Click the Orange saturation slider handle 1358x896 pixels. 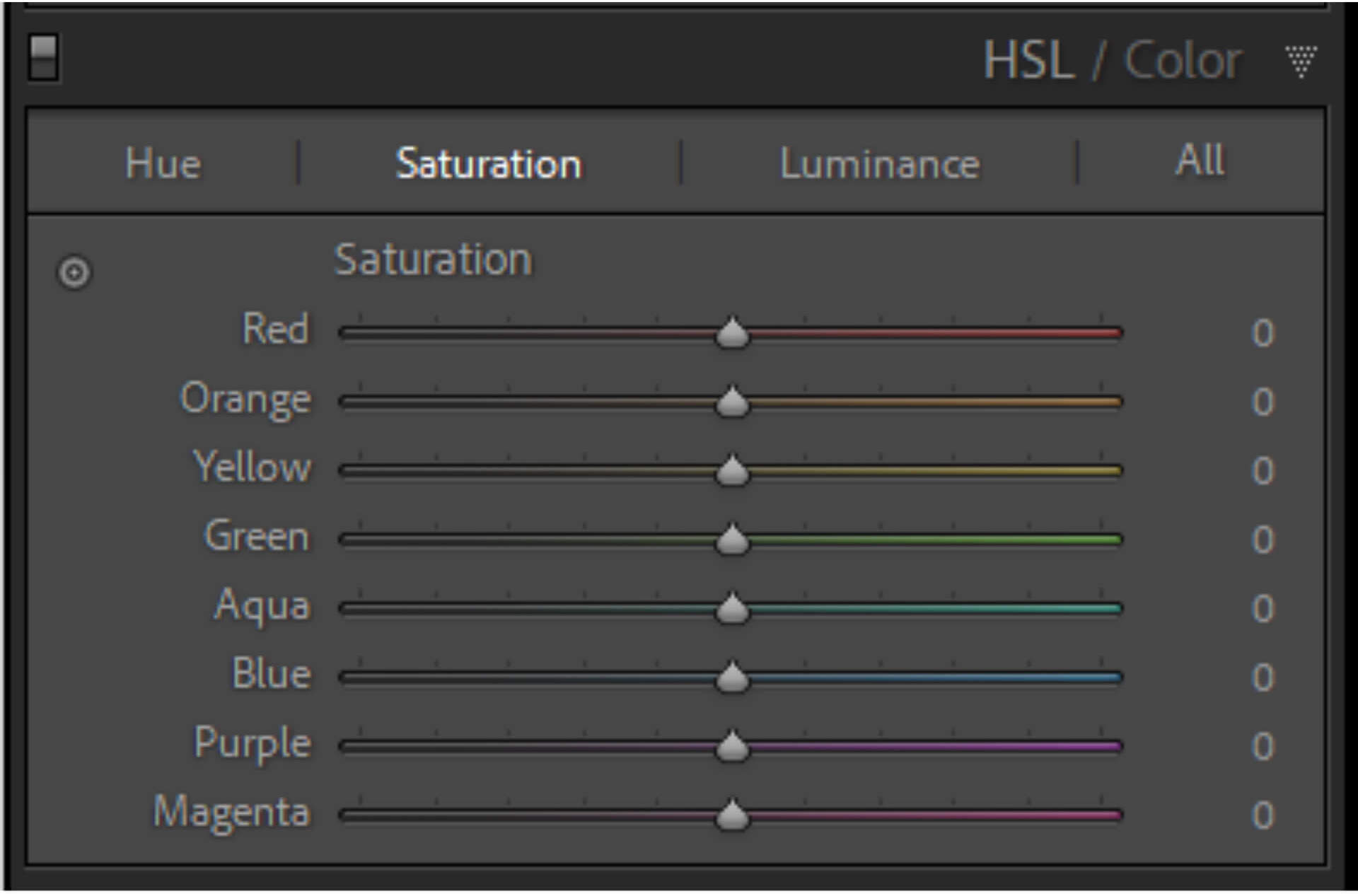[x=732, y=401]
